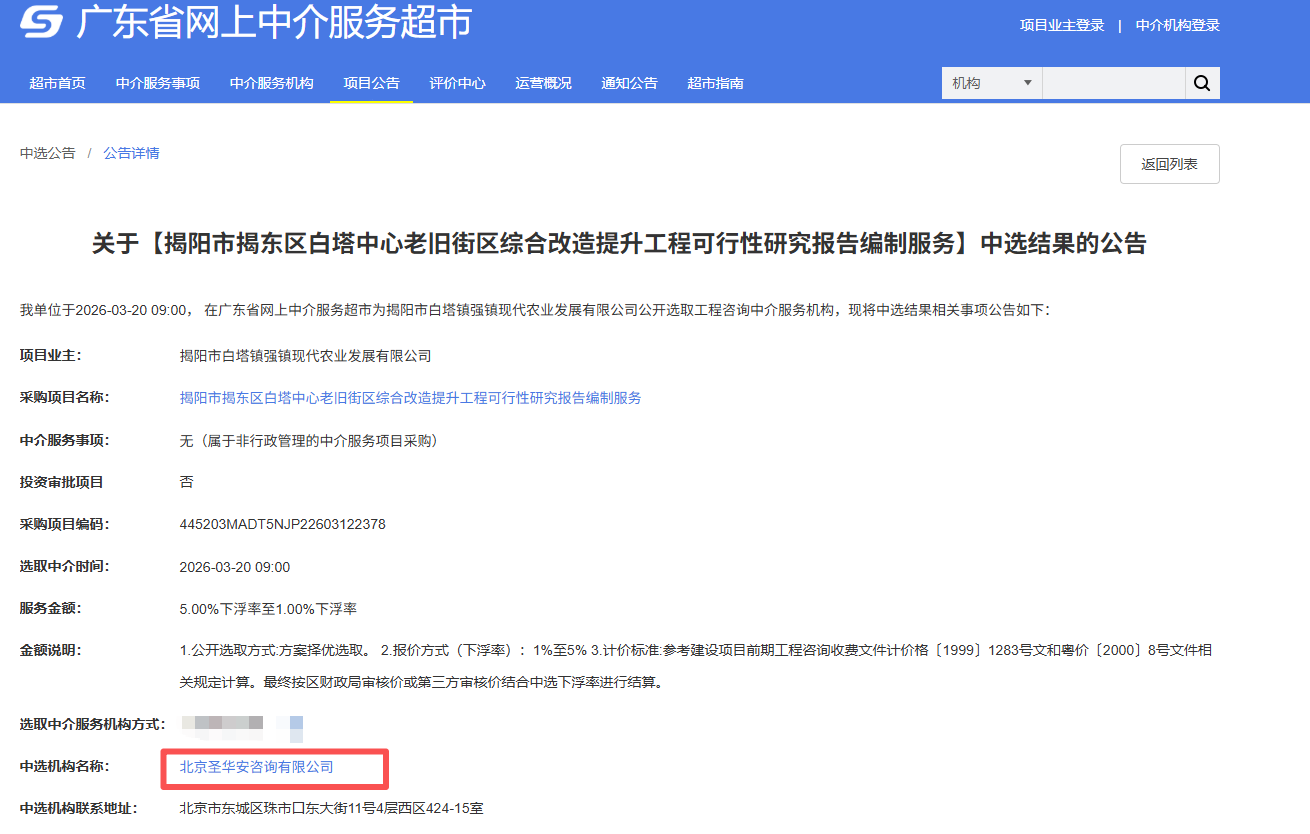The image size is (1310, 834).
Task: Click the 服务金额: field label
Action: [x=51, y=609]
